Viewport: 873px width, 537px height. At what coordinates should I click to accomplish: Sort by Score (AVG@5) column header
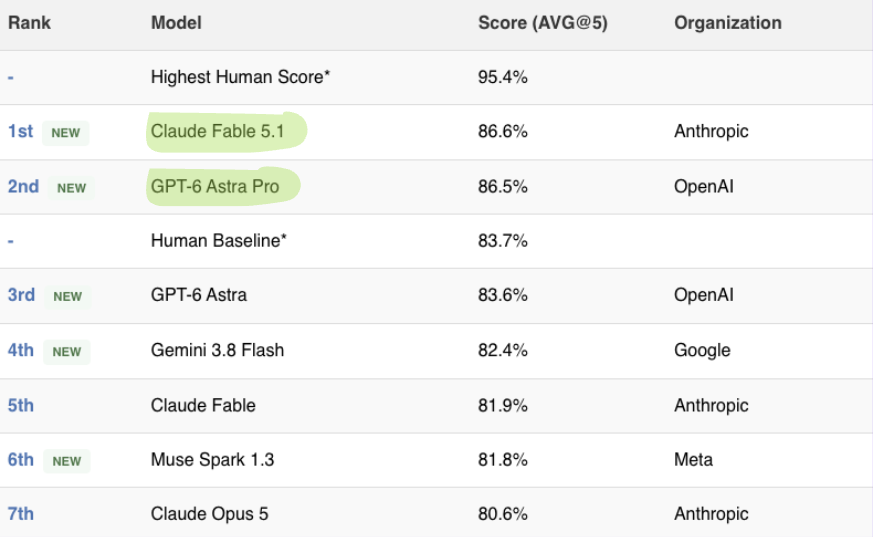(x=543, y=23)
